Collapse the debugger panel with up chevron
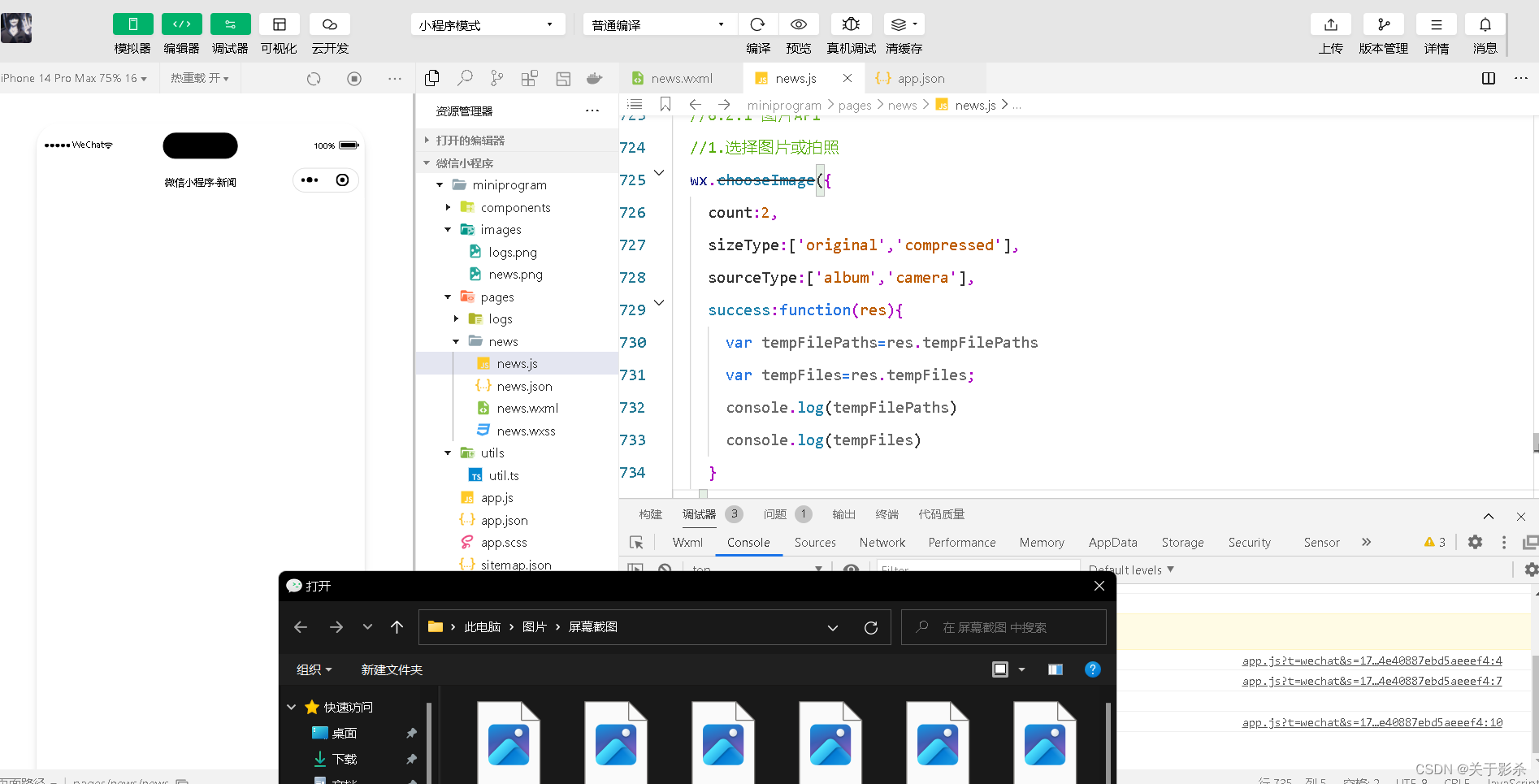This screenshot has height=784, width=1539. point(1489,516)
